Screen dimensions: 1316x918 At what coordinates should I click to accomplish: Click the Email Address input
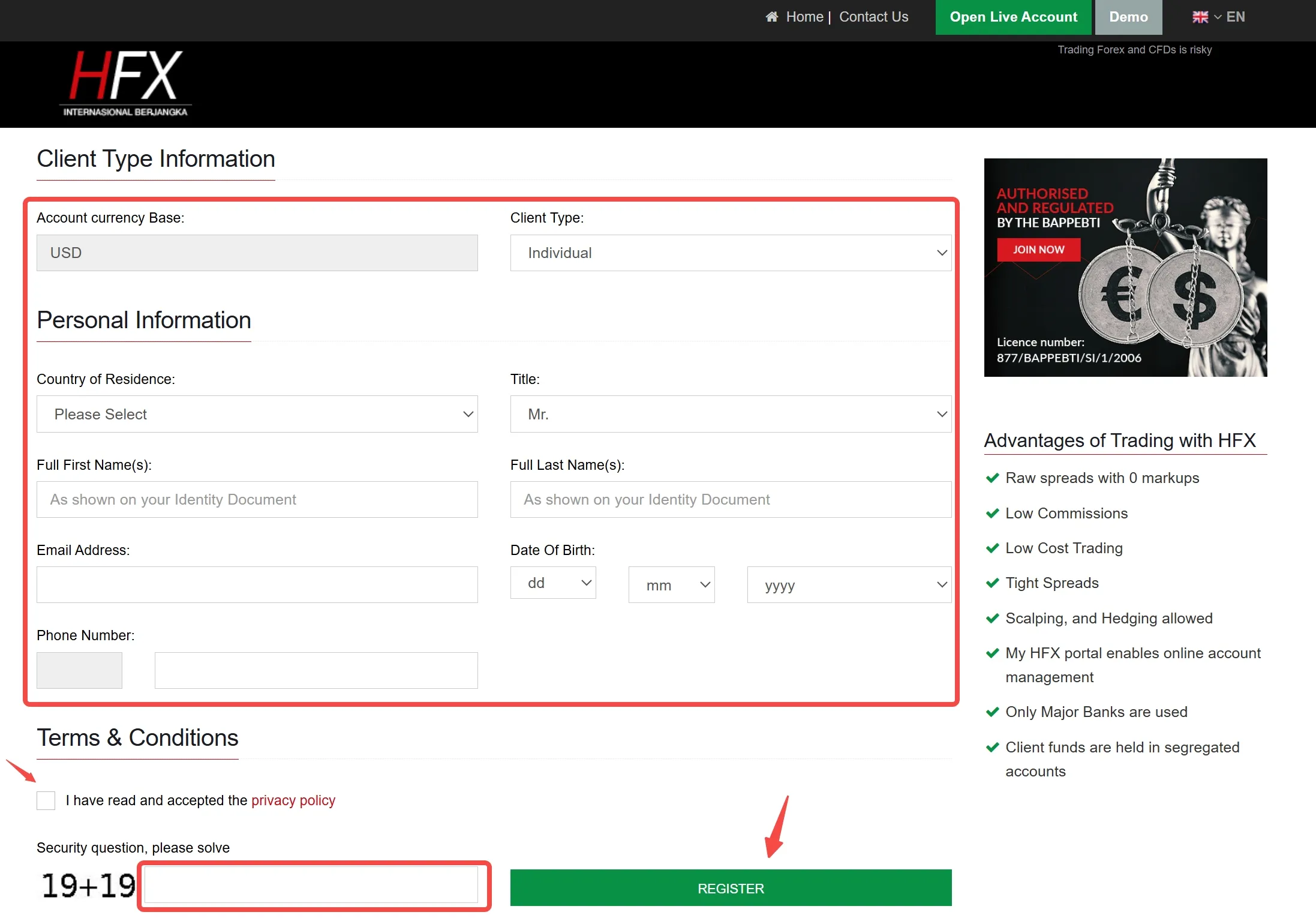[x=257, y=584]
